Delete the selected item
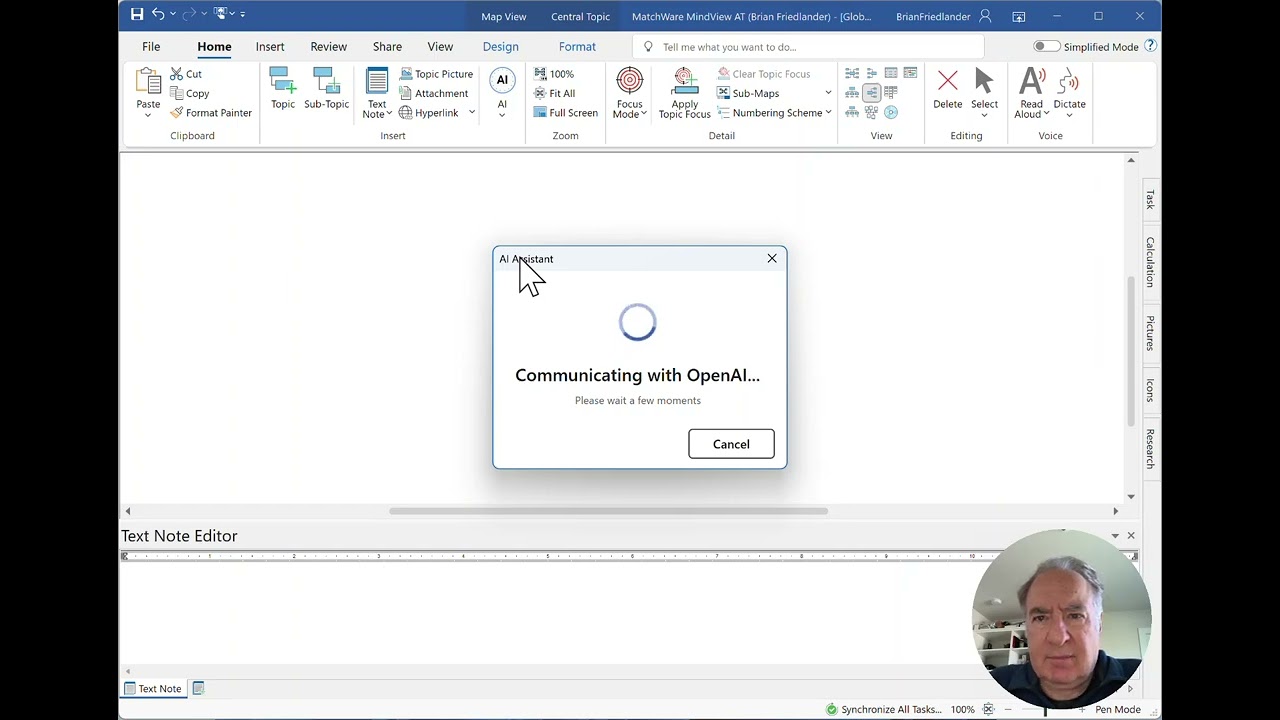This screenshot has height=720, width=1280. click(x=948, y=89)
